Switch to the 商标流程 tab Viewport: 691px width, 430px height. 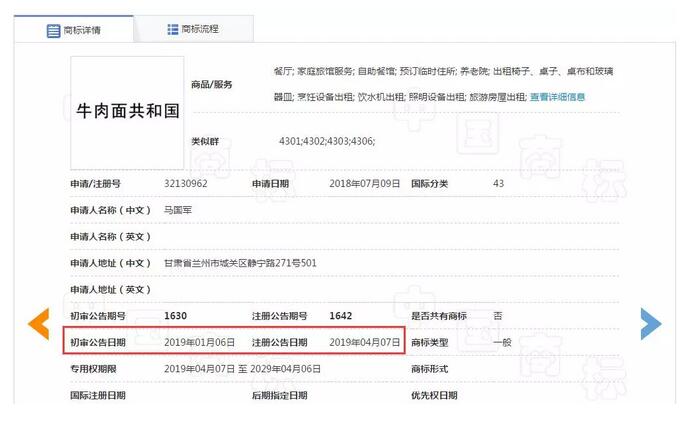point(193,29)
